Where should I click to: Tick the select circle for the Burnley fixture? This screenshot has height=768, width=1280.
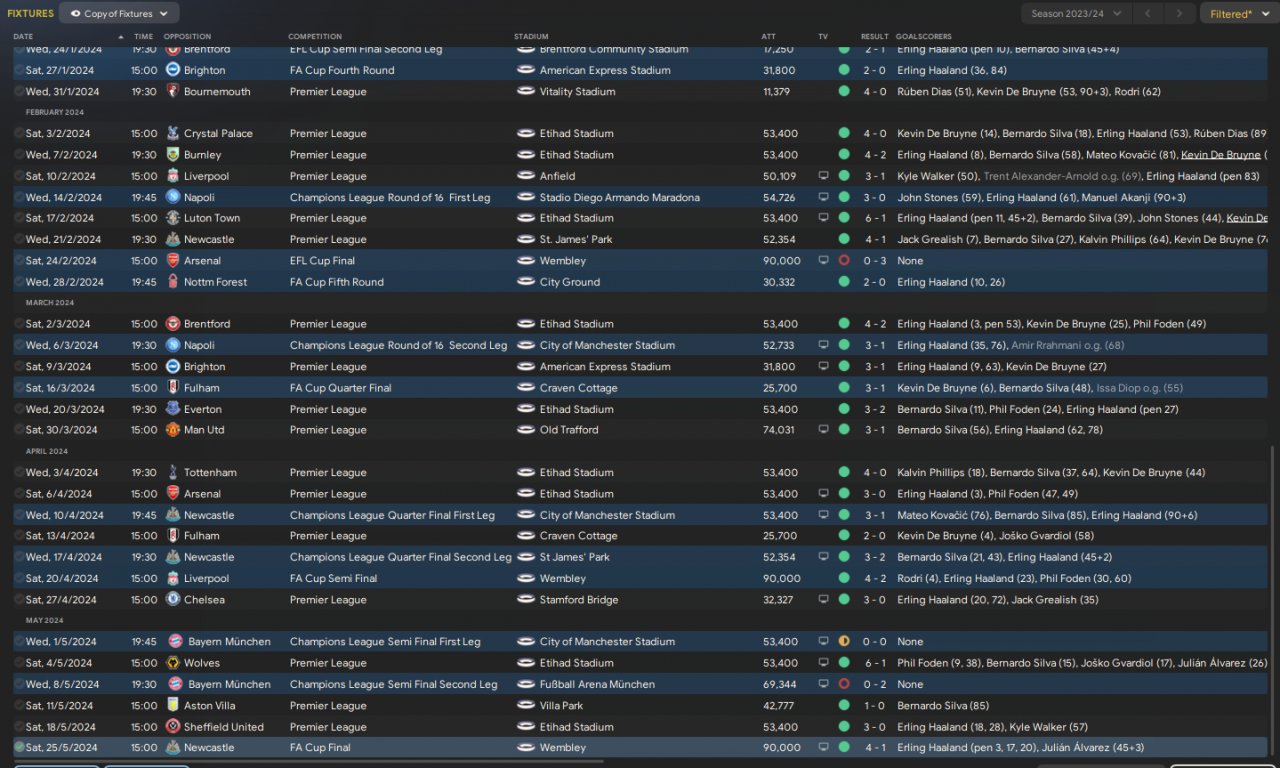click(x=19, y=155)
